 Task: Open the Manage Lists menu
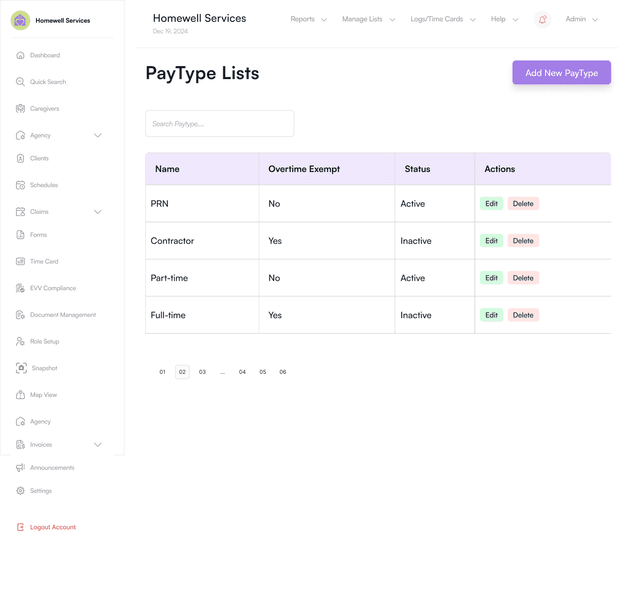point(368,19)
